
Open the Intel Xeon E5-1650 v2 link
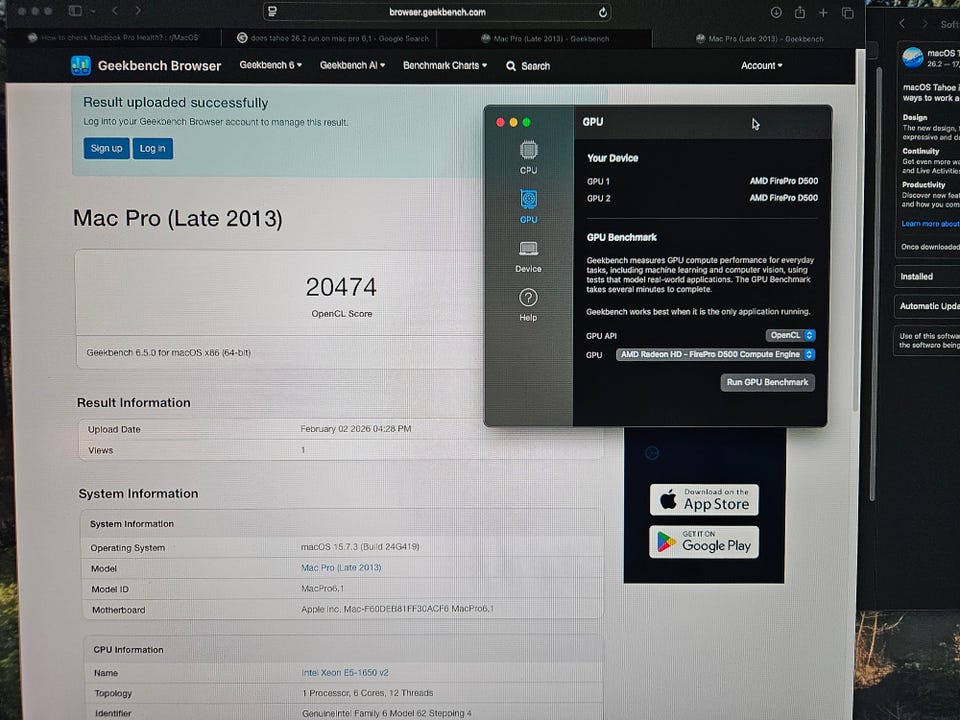coord(345,672)
